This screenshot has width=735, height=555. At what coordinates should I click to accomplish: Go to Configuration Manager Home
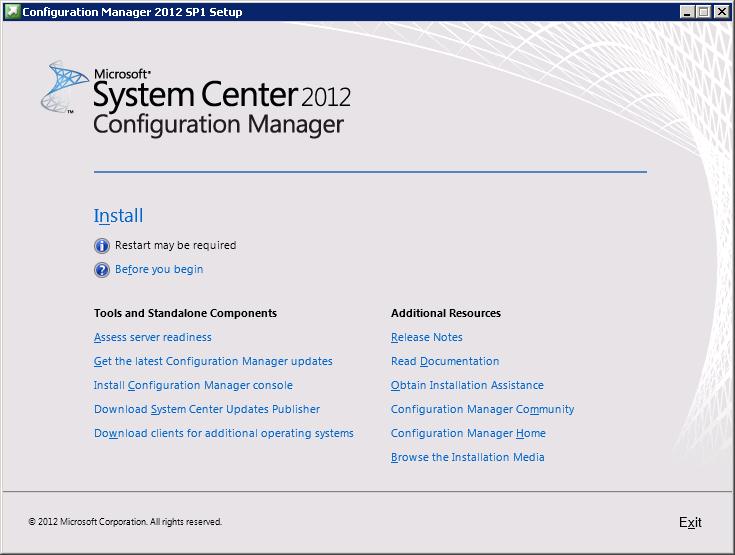[468, 433]
